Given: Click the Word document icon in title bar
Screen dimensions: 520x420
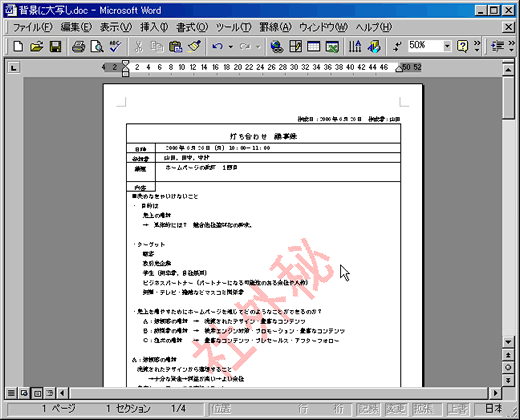Looking at the screenshot, I should tap(11, 10).
